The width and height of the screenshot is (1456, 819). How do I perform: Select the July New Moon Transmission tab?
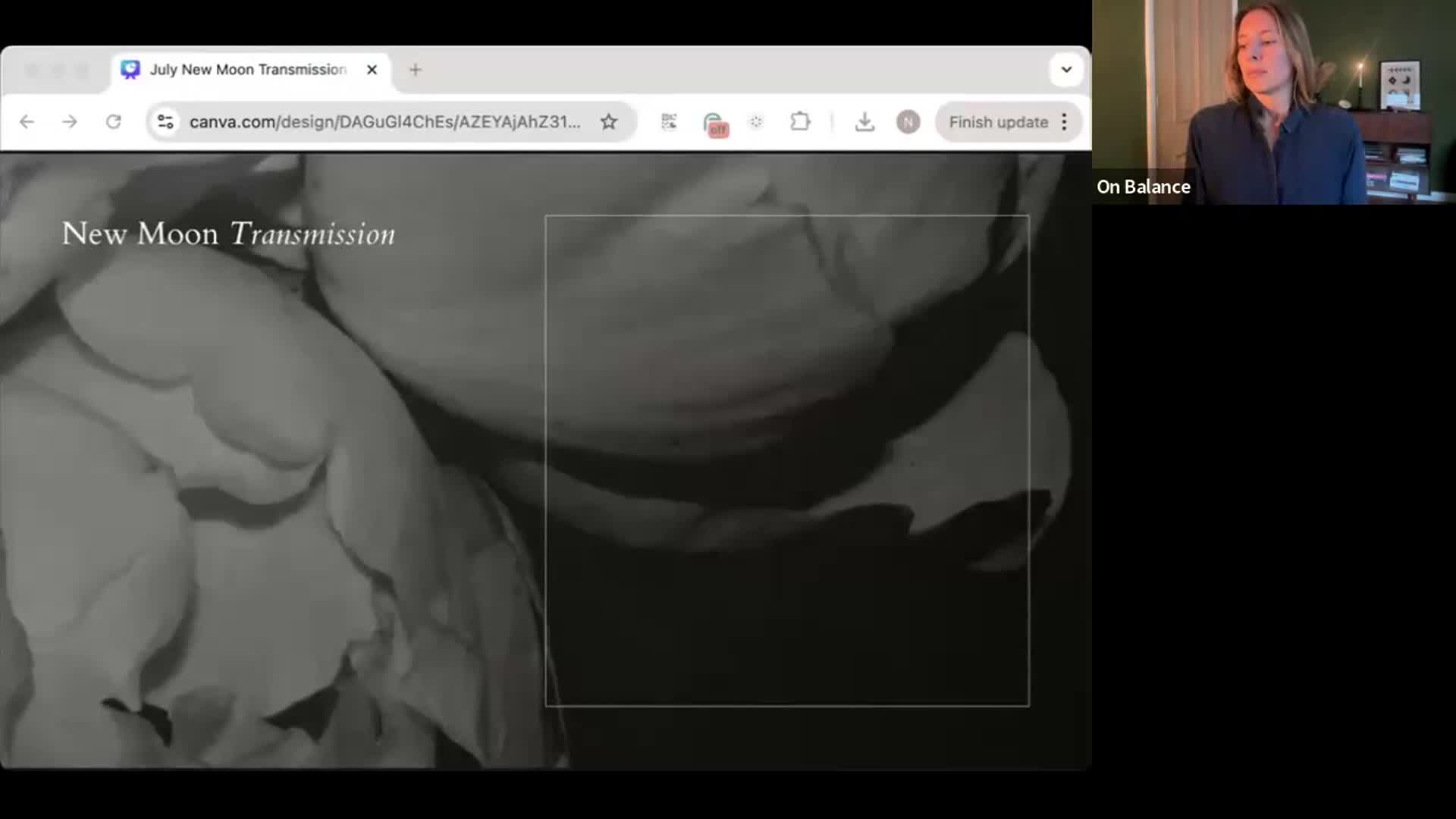click(247, 70)
